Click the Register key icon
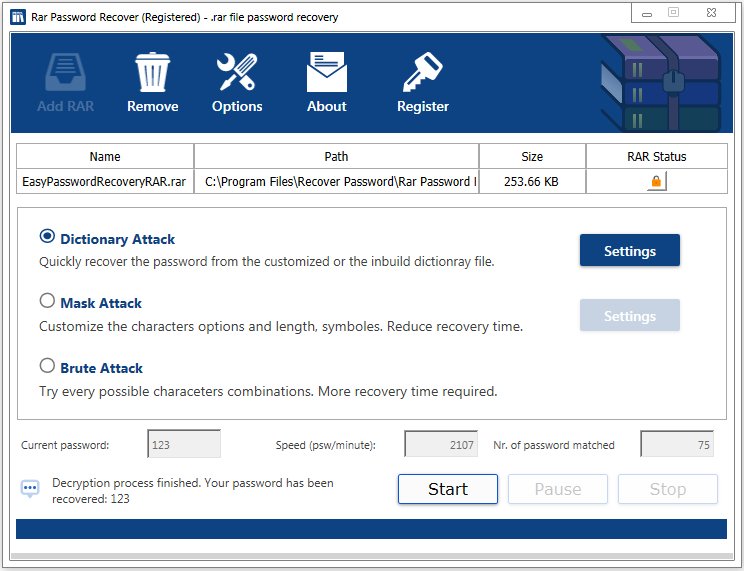Image resolution: width=744 pixels, height=571 pixels. (422, 72)
